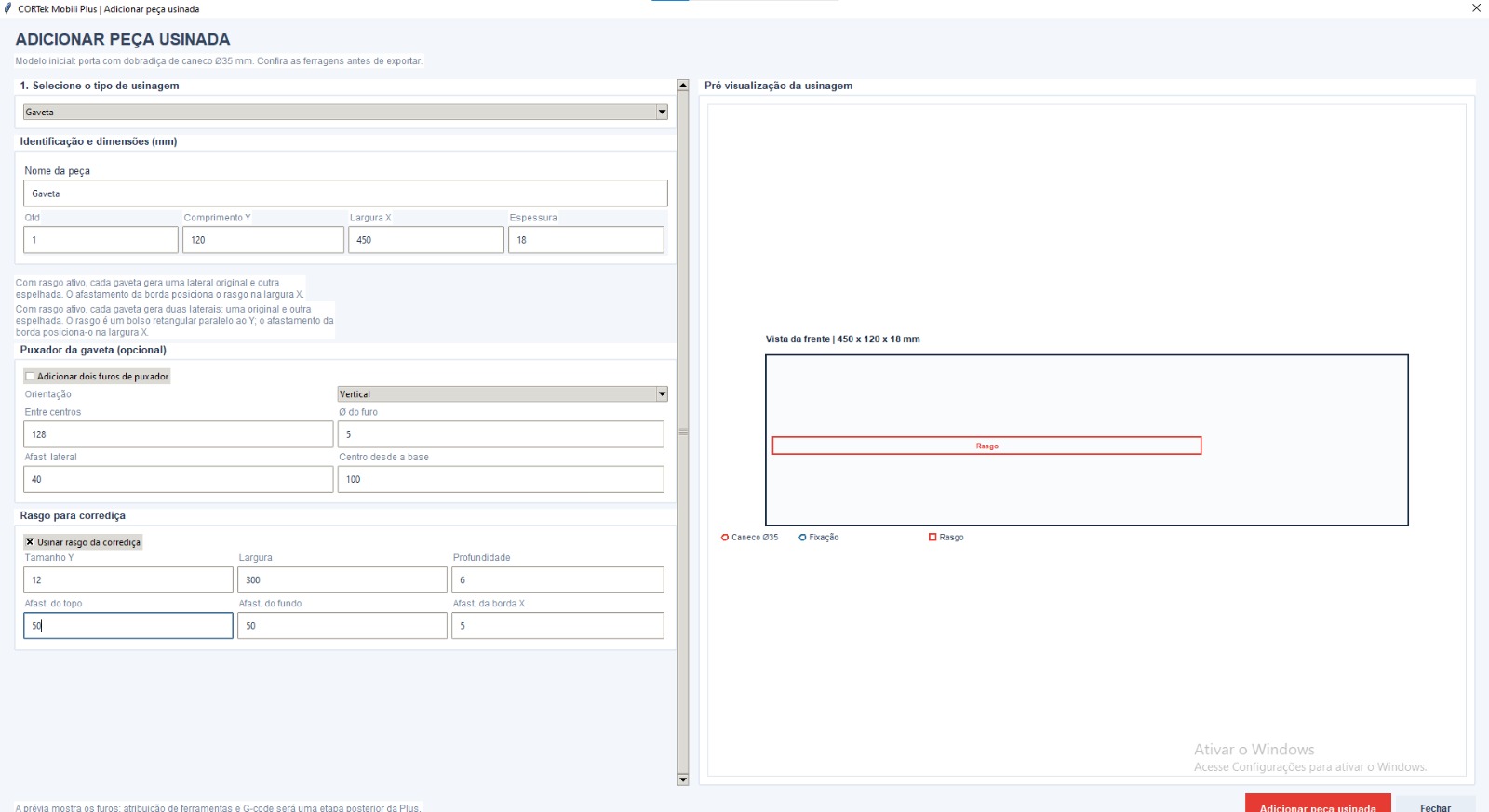Expand the Orientação dropdown set to Vertical
The height and width of the screenshot is (812, 1489).
pos(503,394)
